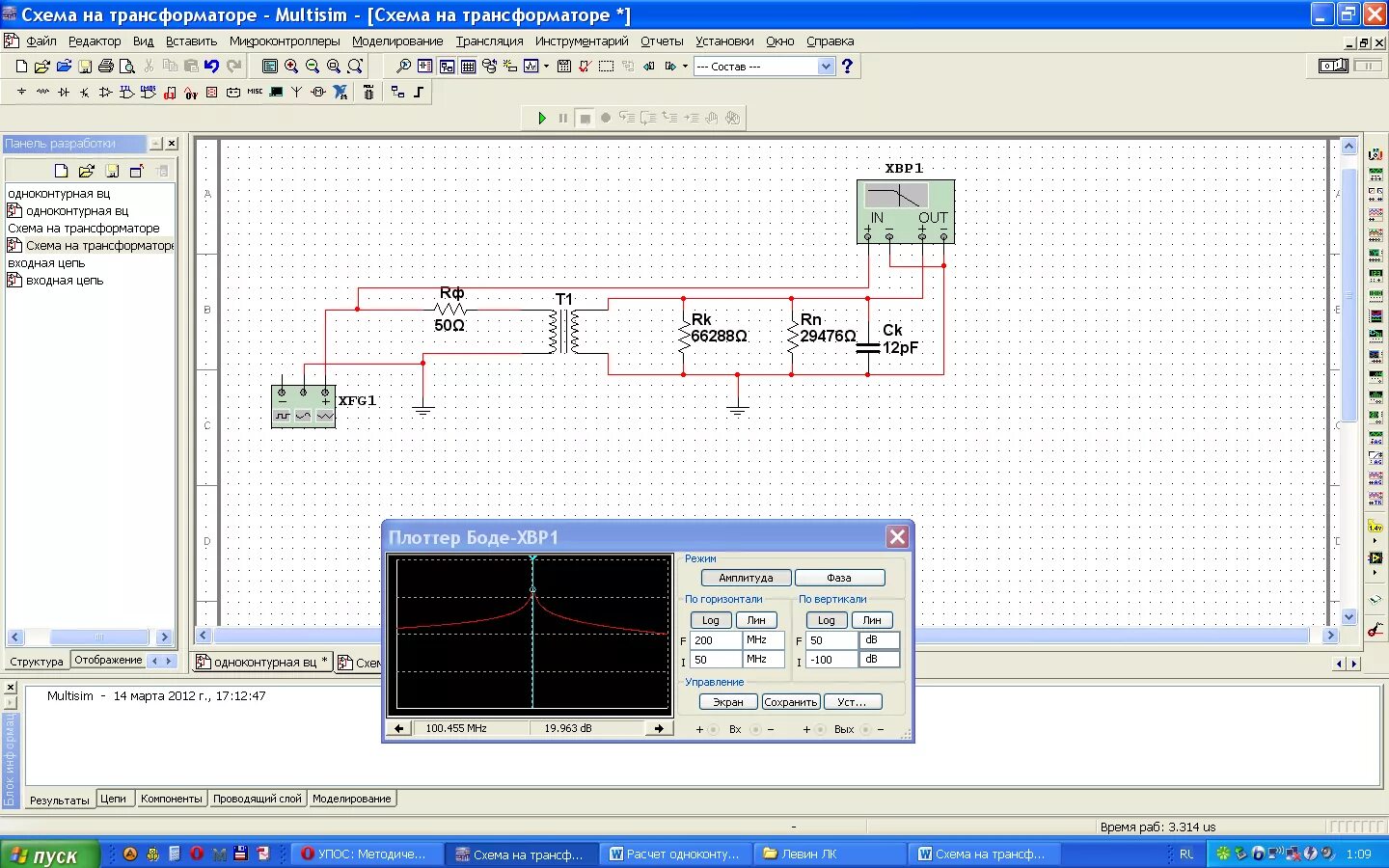
Task: Open the Инструментарий menu
Action: [x=582, y=41]
